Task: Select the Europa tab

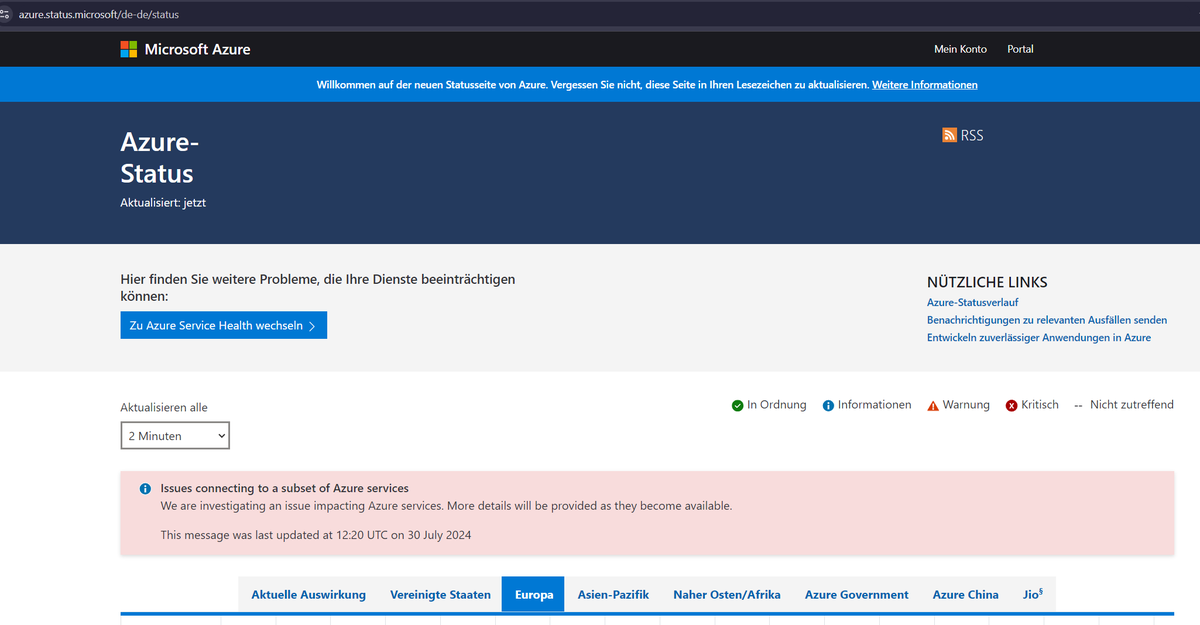Action: [x=534, y=594]
